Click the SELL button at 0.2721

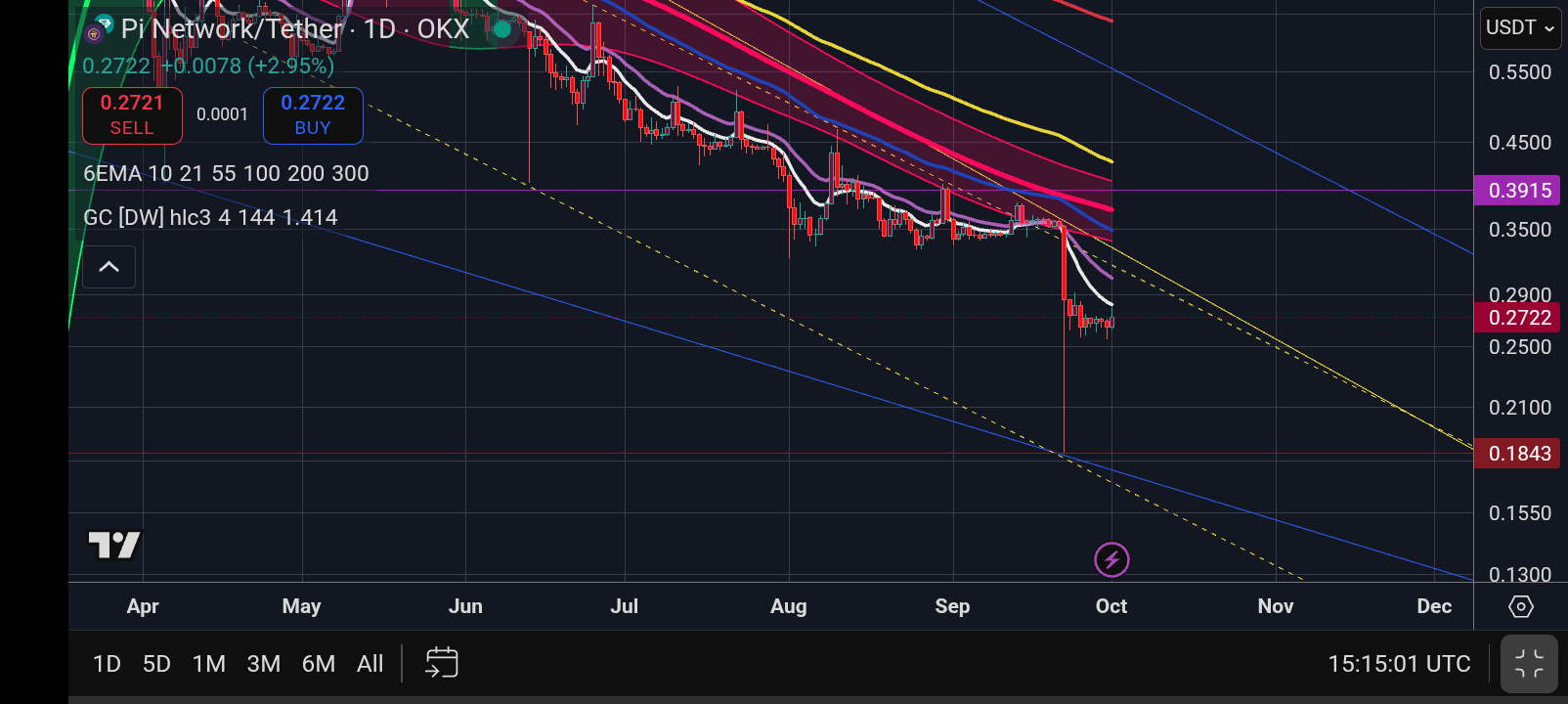click(132, 115)
